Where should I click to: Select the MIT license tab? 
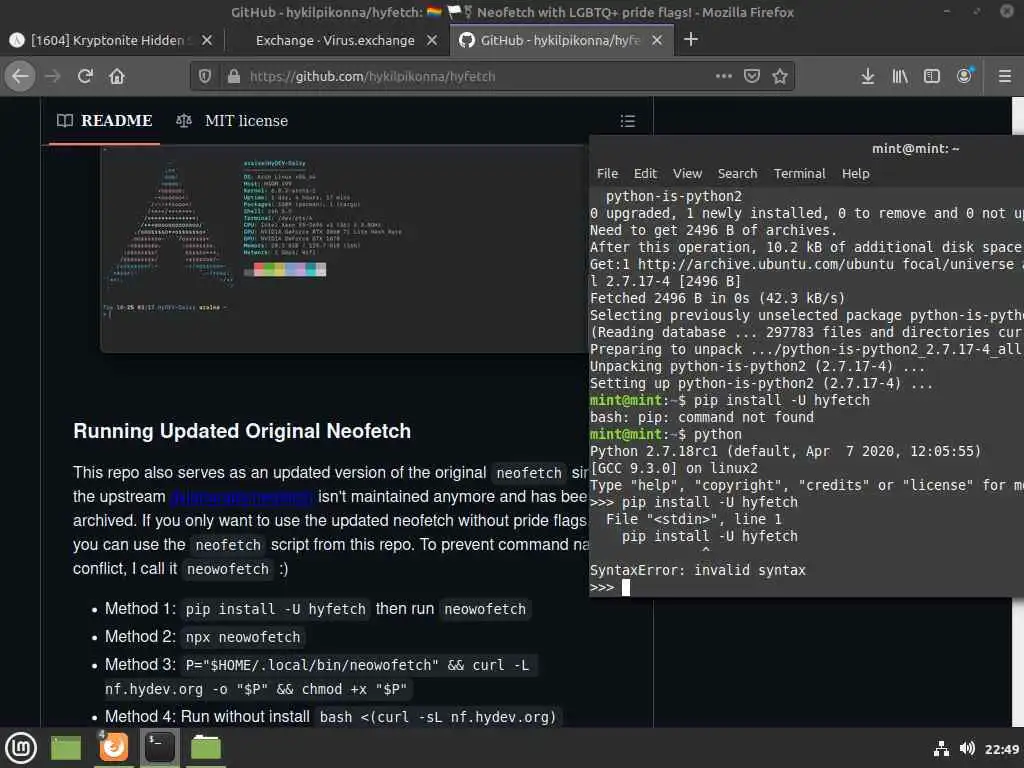click(x=232, y=121)
